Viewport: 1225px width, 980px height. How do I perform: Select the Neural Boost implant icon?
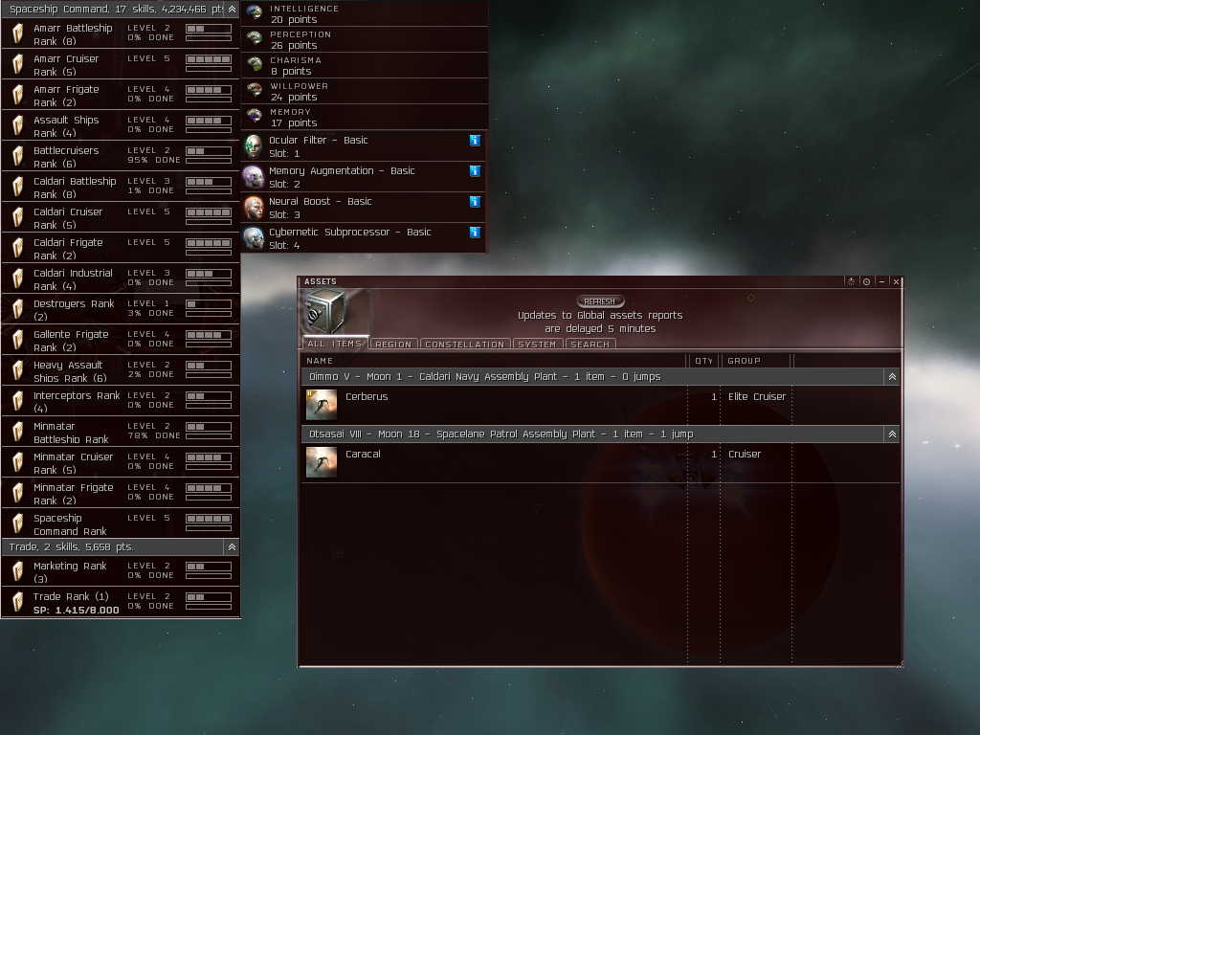tap(254, 208)
